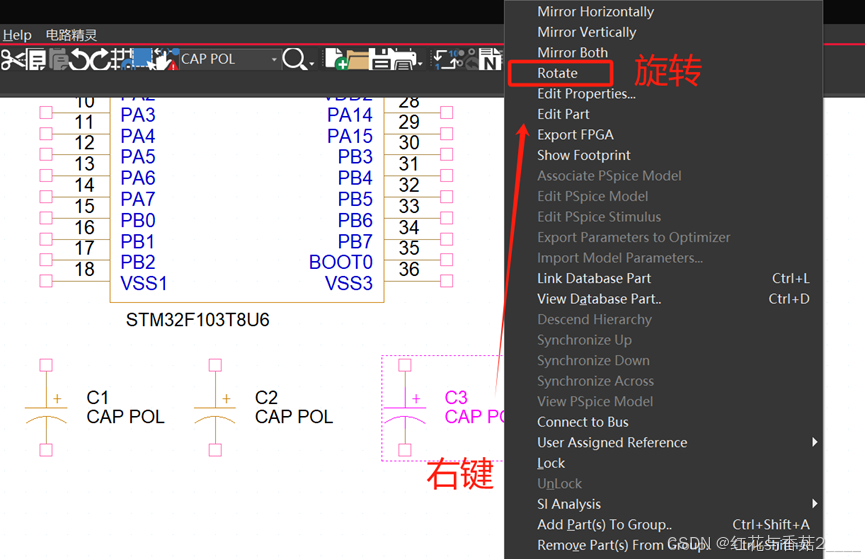Choose Add Part(s) To Group..

(x=604, y=524)
